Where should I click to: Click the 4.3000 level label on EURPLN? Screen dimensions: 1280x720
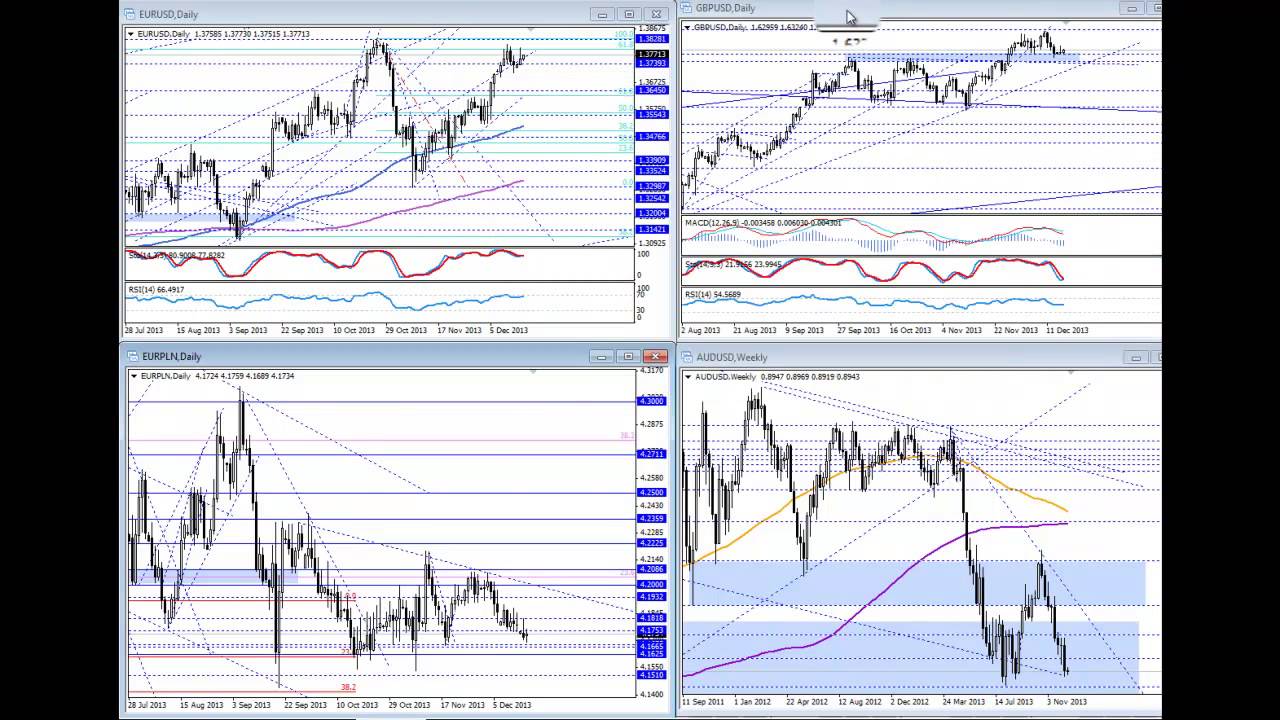pyautogui.click(x=651, y=401)
